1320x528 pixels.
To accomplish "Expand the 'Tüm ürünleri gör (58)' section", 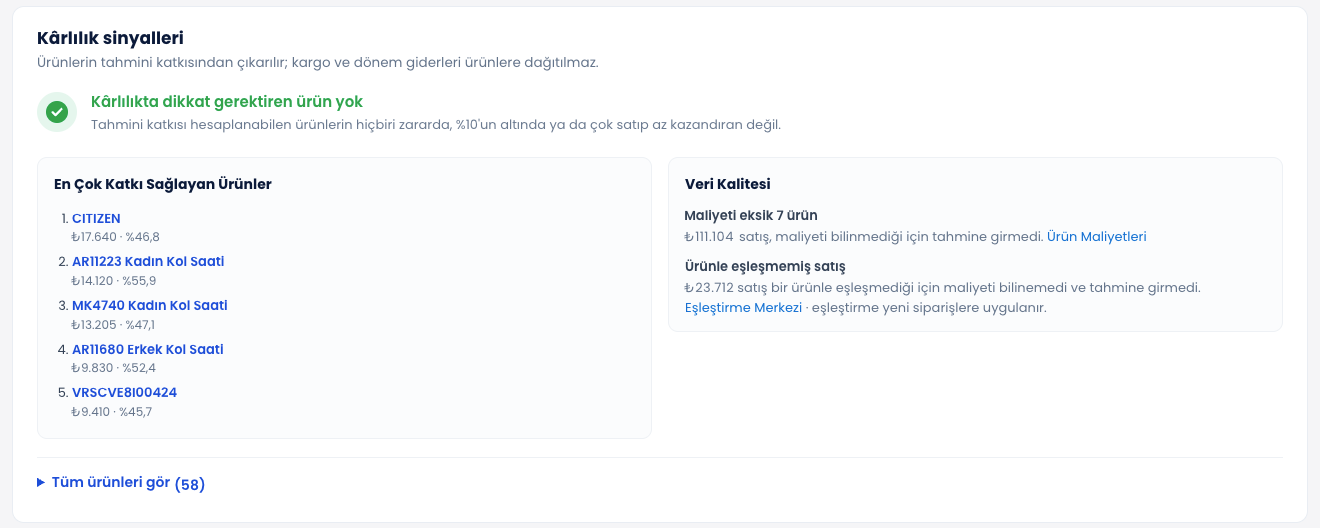I will pyautogui.click(x=121, y=483).
